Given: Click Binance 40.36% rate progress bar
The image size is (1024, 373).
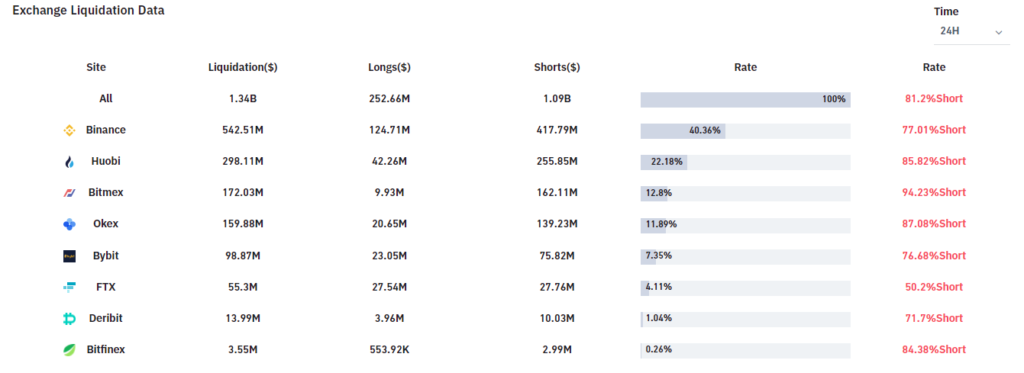Looking at the screenshot, I should click(x=745, y=131).
